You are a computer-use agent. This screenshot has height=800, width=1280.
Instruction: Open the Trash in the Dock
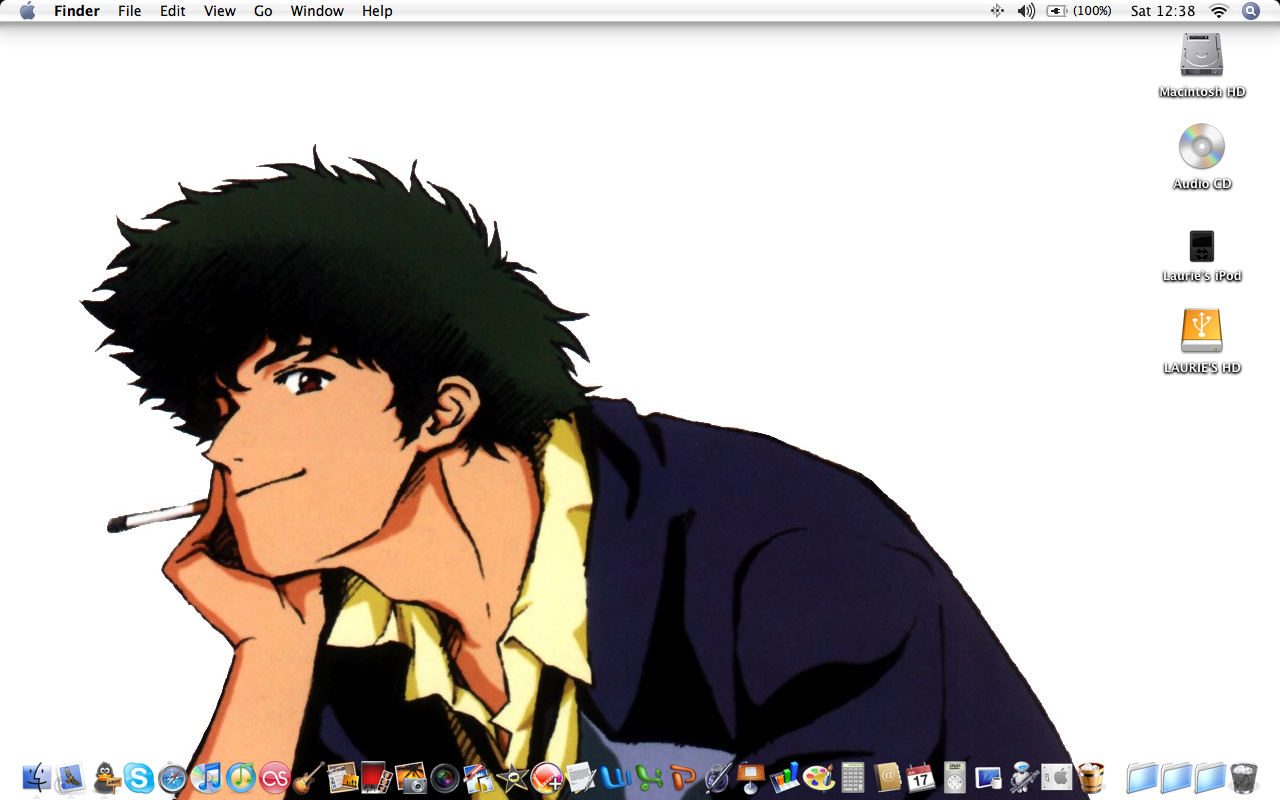point(1244,777)
